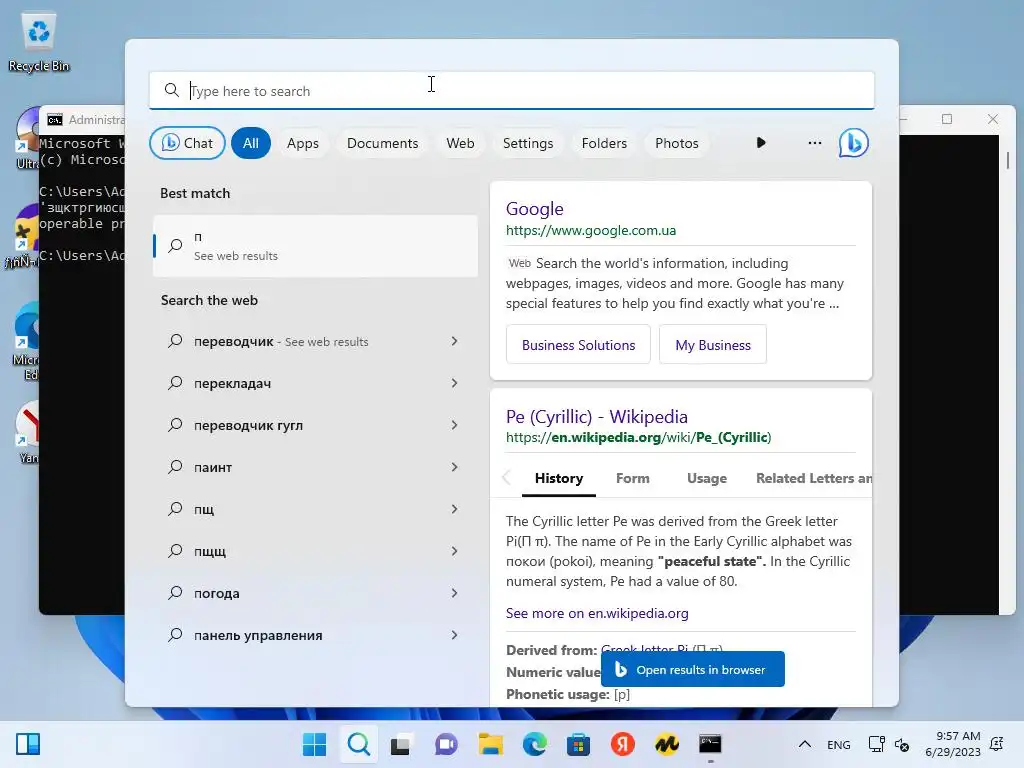Image resolution: width=1024 pixels, height=768 pixels.
Task: Expand arrow for пщщ suggestion
Action: [455, 551]
